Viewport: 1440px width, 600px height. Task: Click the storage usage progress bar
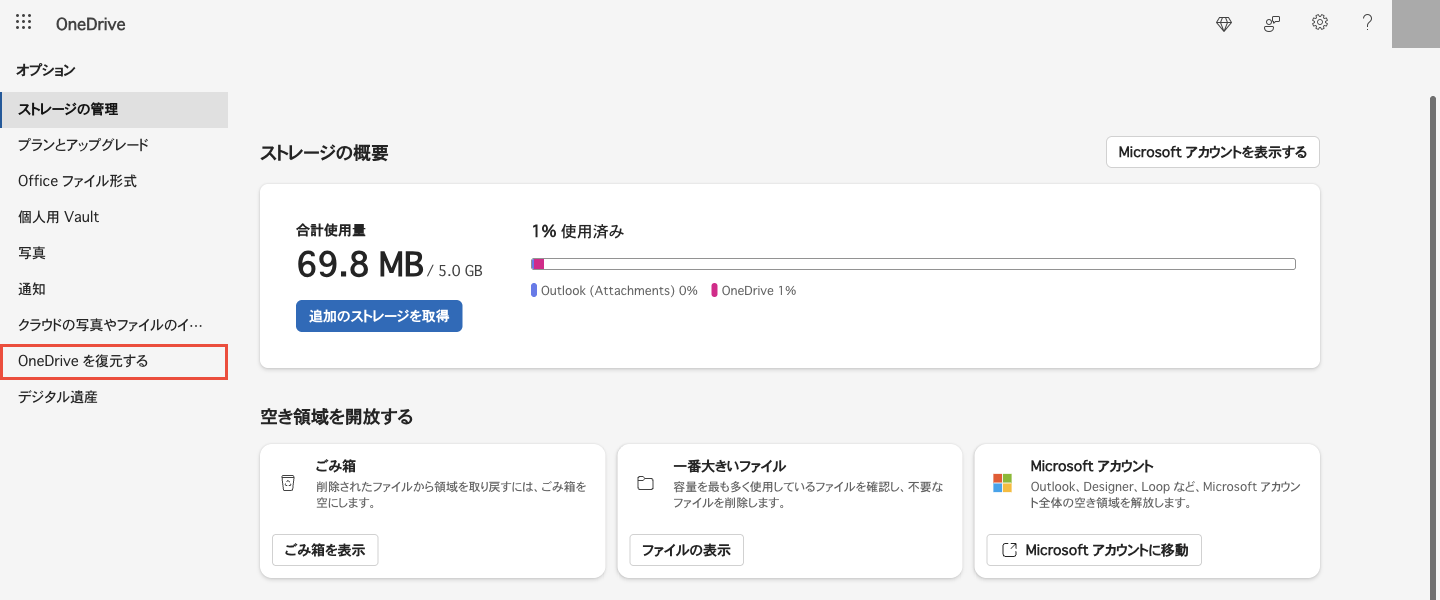tap(913, 264)
